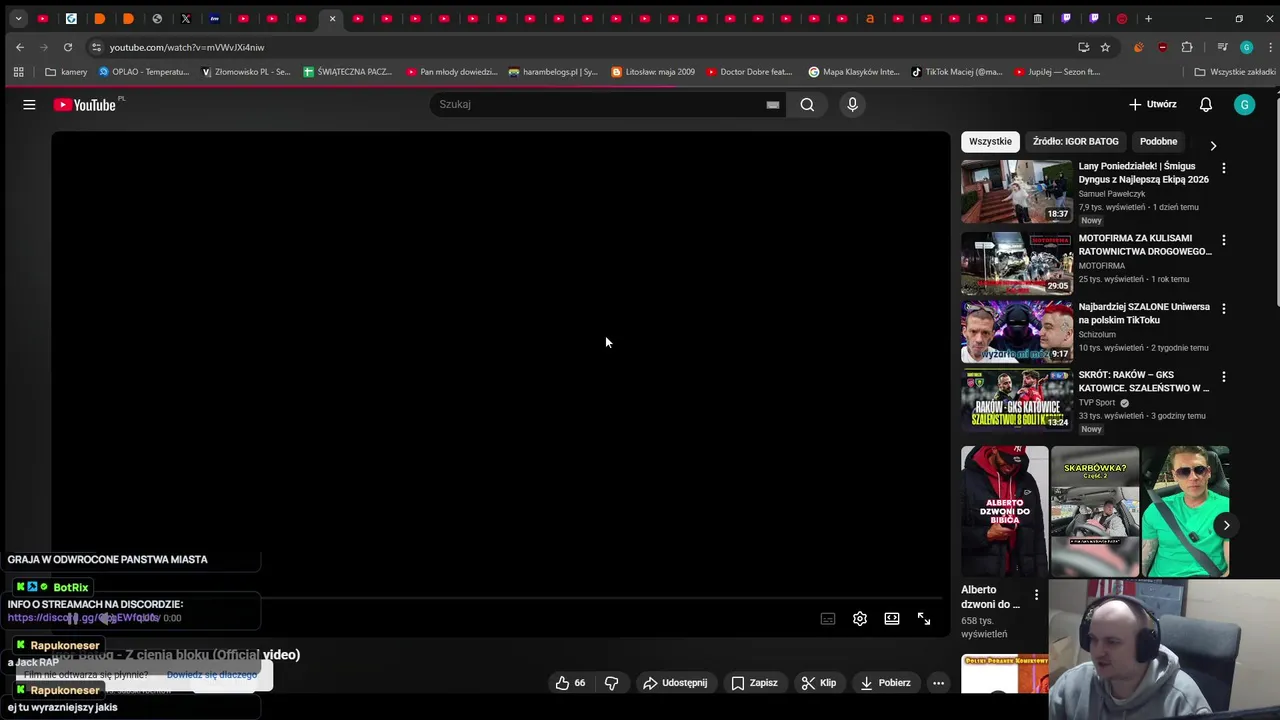Screen dimensions: 1280x720
Task: Open more actions ellipsis under video
Action: click(x=938, y=683)
